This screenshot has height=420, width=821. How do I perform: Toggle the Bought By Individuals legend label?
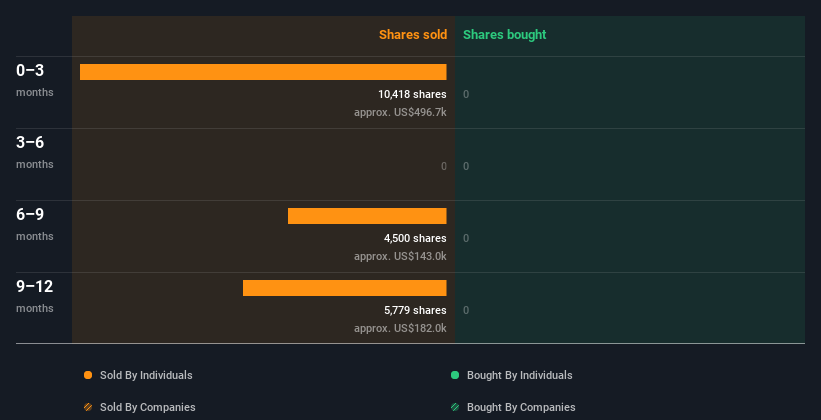point(519,376)
